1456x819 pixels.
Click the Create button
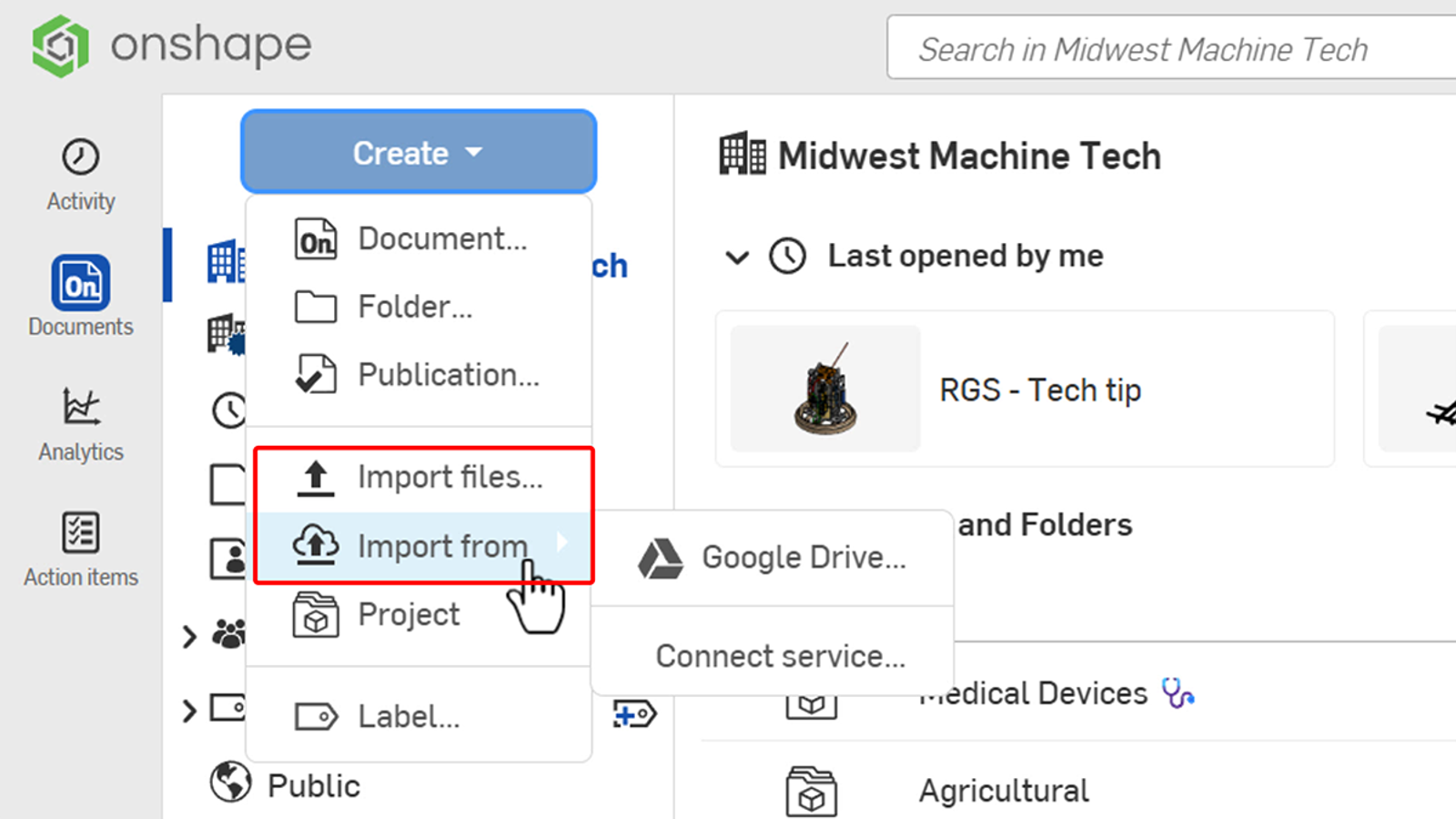coord(400,152)
